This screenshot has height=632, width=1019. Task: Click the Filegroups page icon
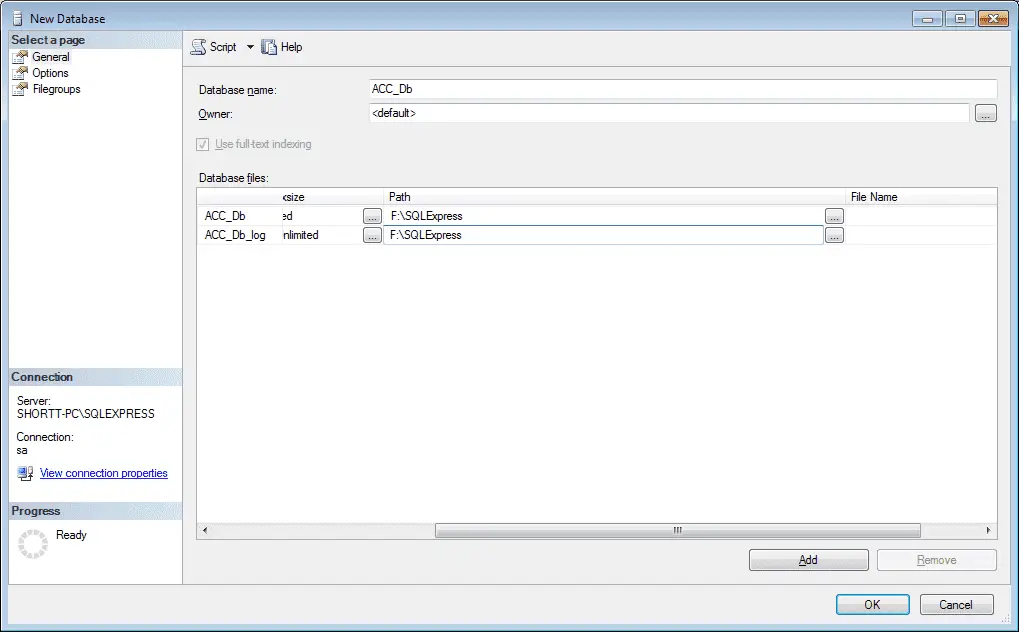21,89
